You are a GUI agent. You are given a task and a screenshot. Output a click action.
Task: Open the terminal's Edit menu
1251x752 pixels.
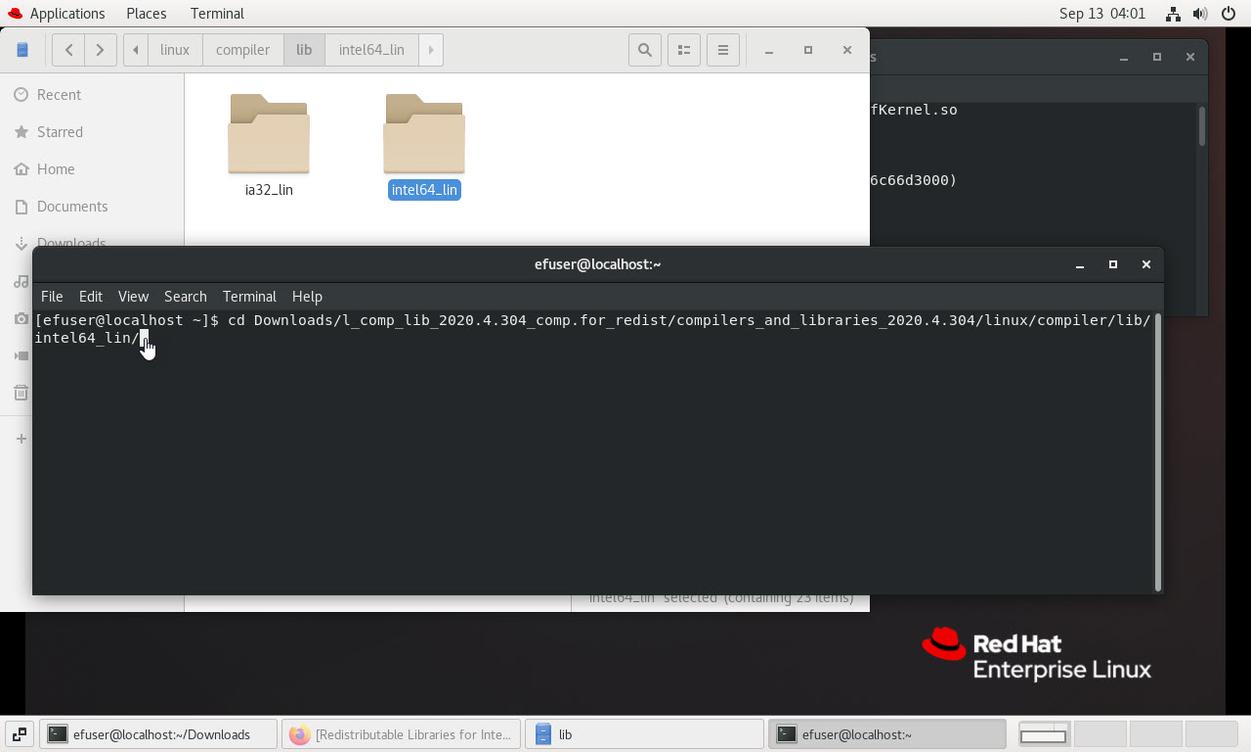point(90,297)
